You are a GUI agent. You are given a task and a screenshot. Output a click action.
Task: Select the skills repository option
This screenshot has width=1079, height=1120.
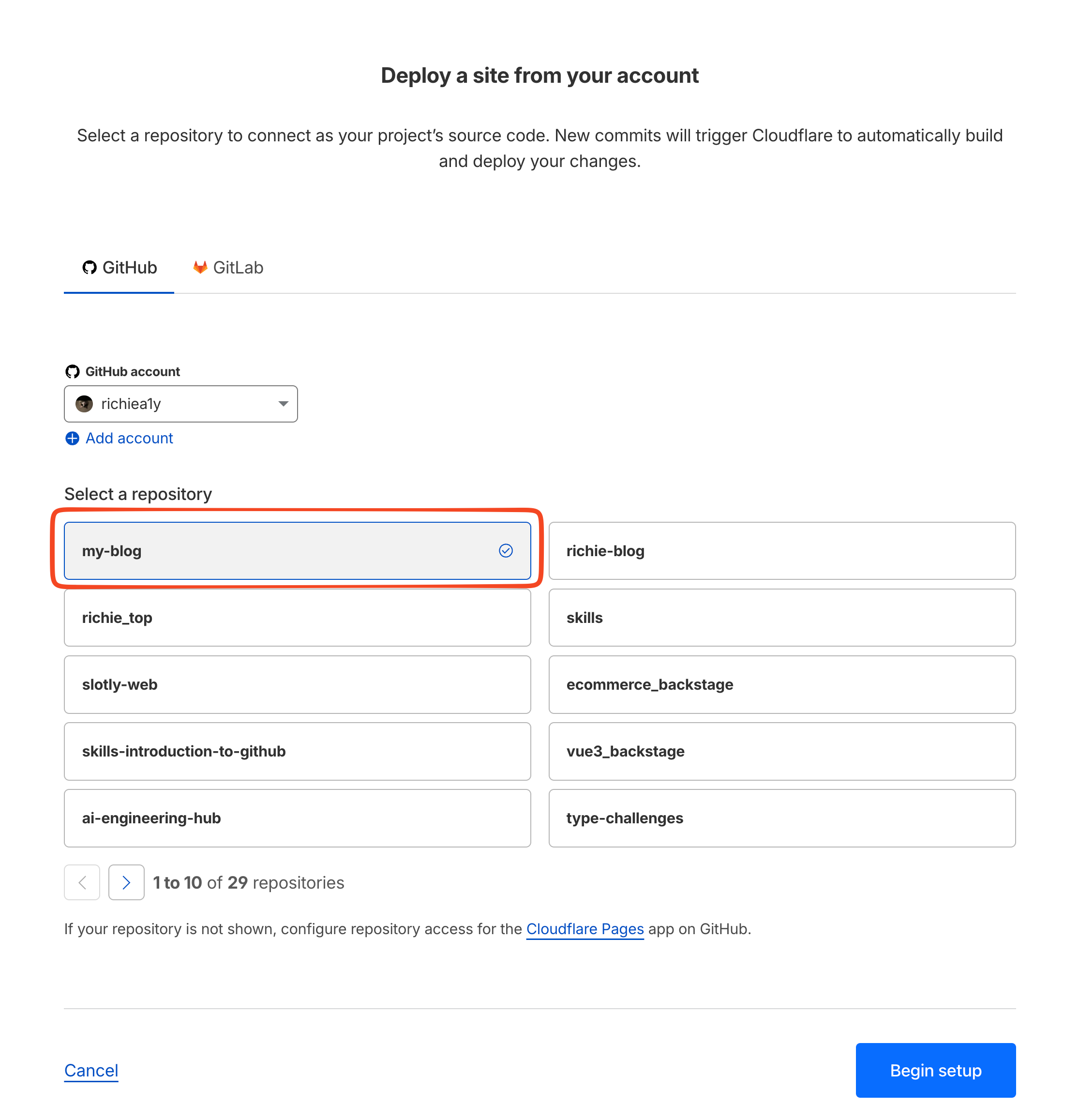781,618
